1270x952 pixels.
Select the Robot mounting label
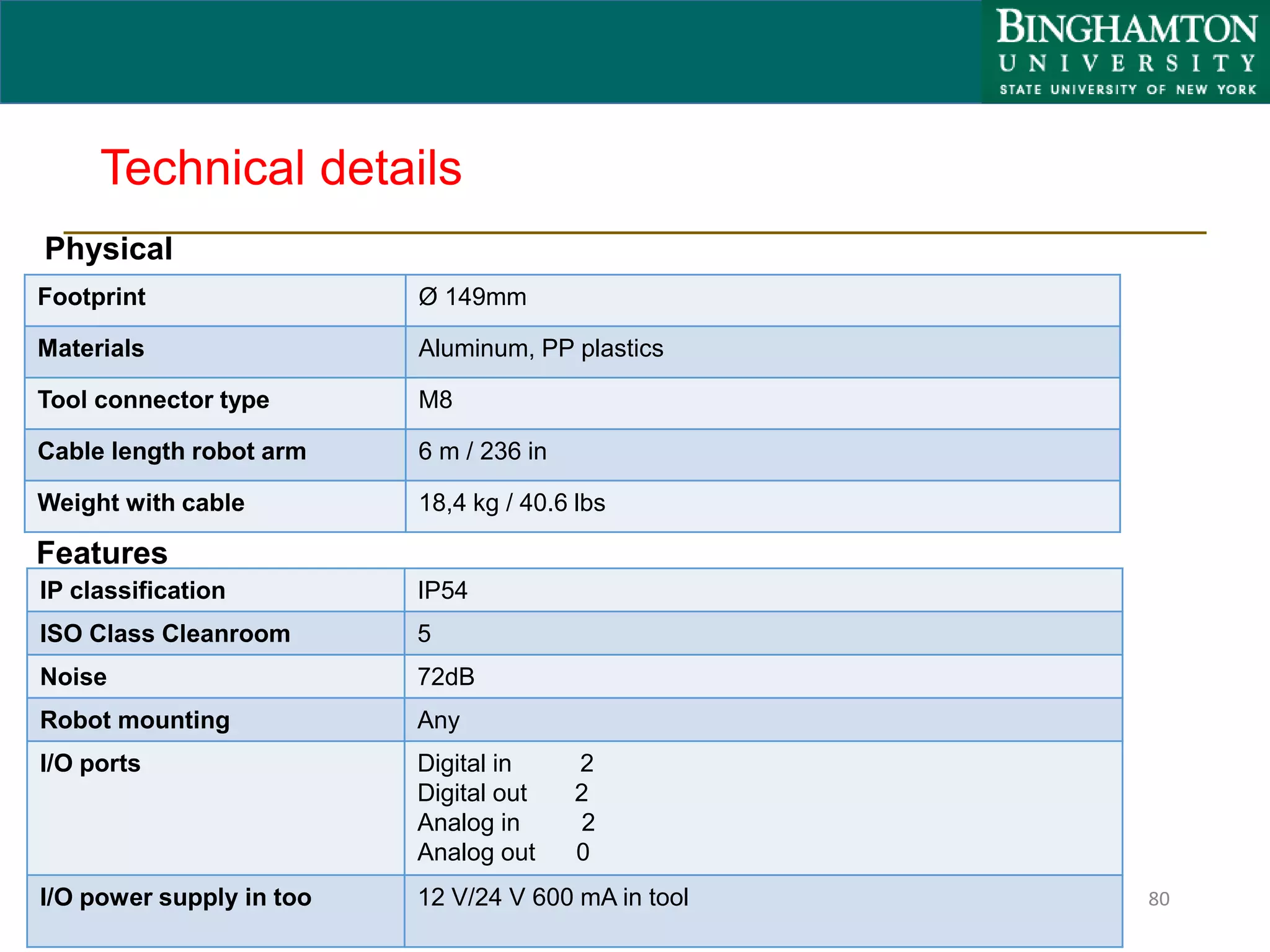pos(135,720)
